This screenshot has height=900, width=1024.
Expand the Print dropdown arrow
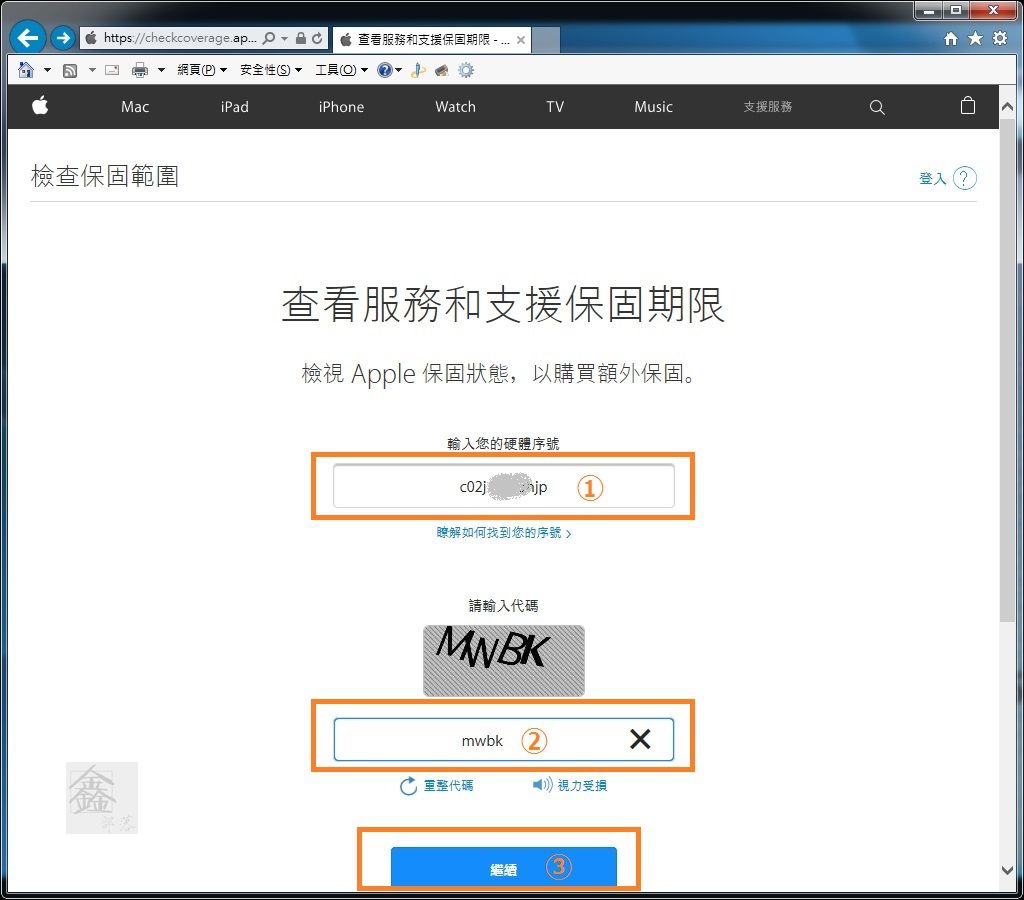click(x=161, y=70)
